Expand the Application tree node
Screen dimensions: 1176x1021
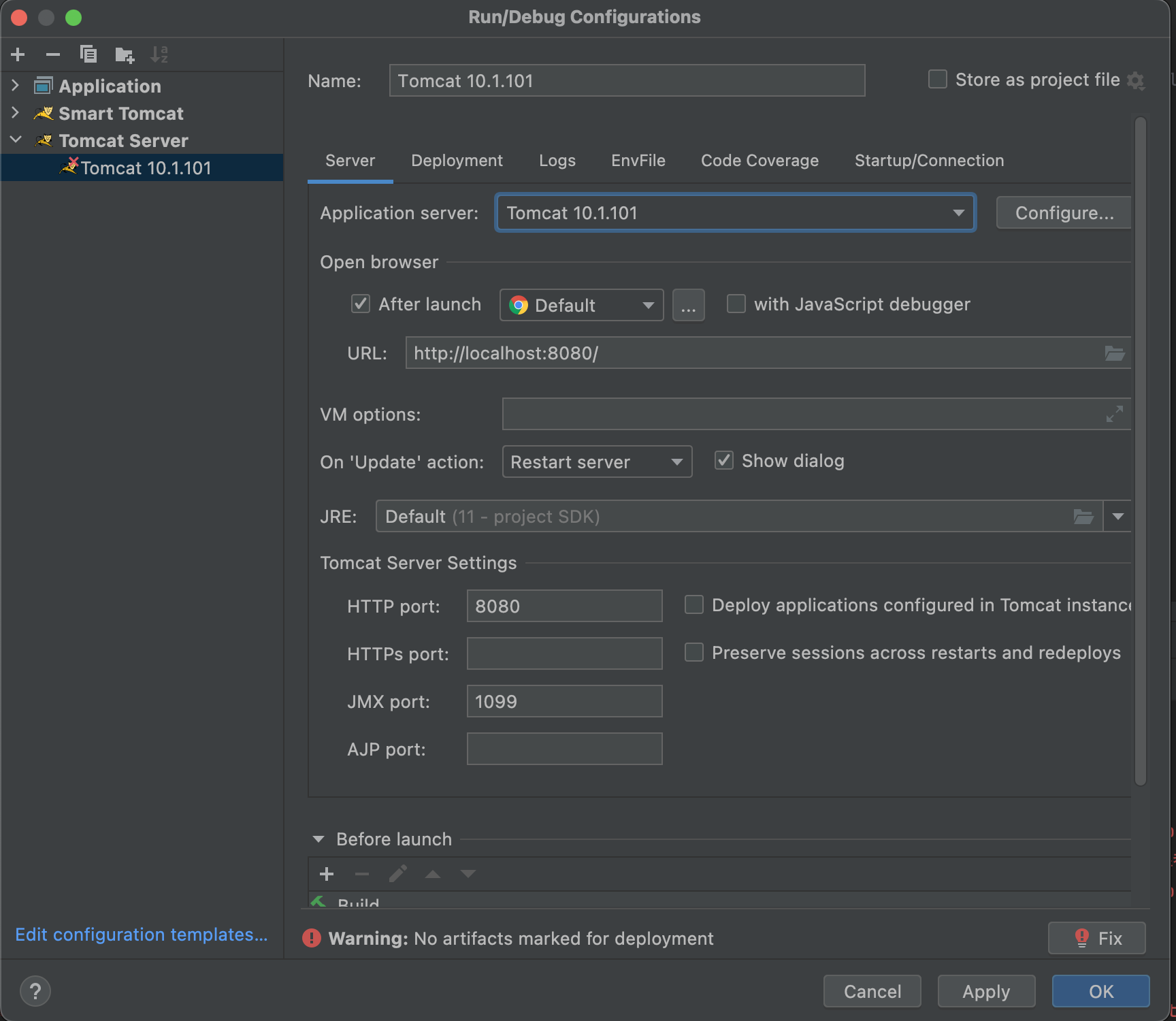point(16,86)
